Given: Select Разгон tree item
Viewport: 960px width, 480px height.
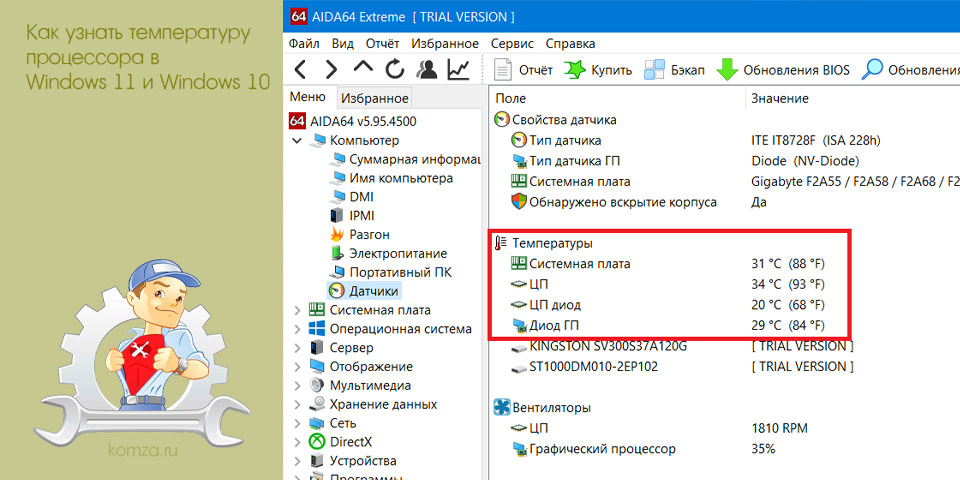Looking at the screenshot, I should click(359, 234).
